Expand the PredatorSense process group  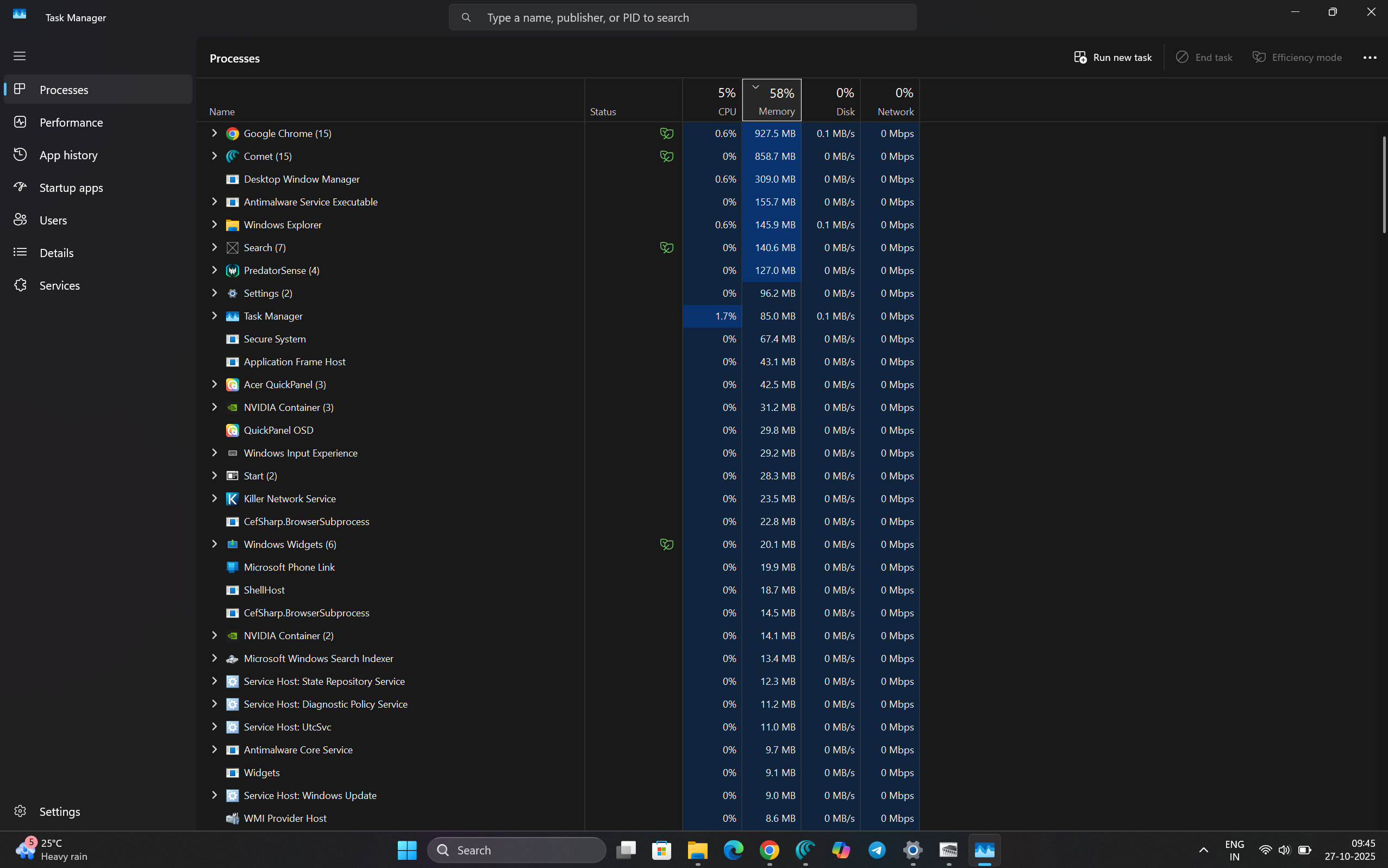point(214,270)
